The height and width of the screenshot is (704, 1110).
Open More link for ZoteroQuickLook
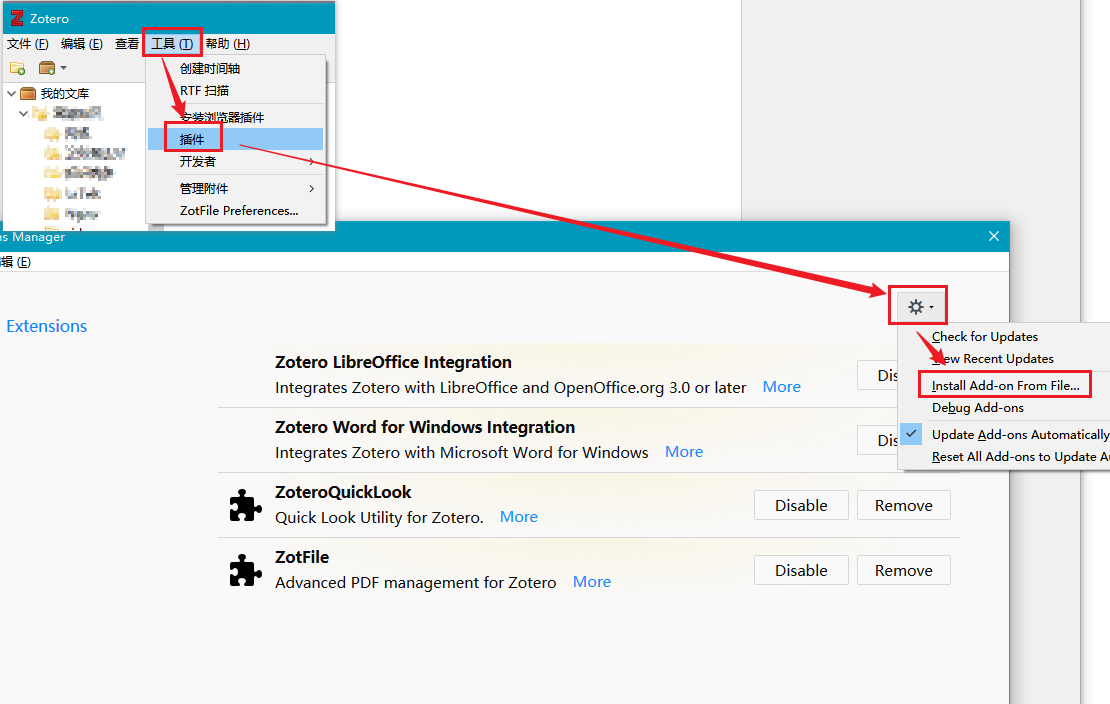519,517
